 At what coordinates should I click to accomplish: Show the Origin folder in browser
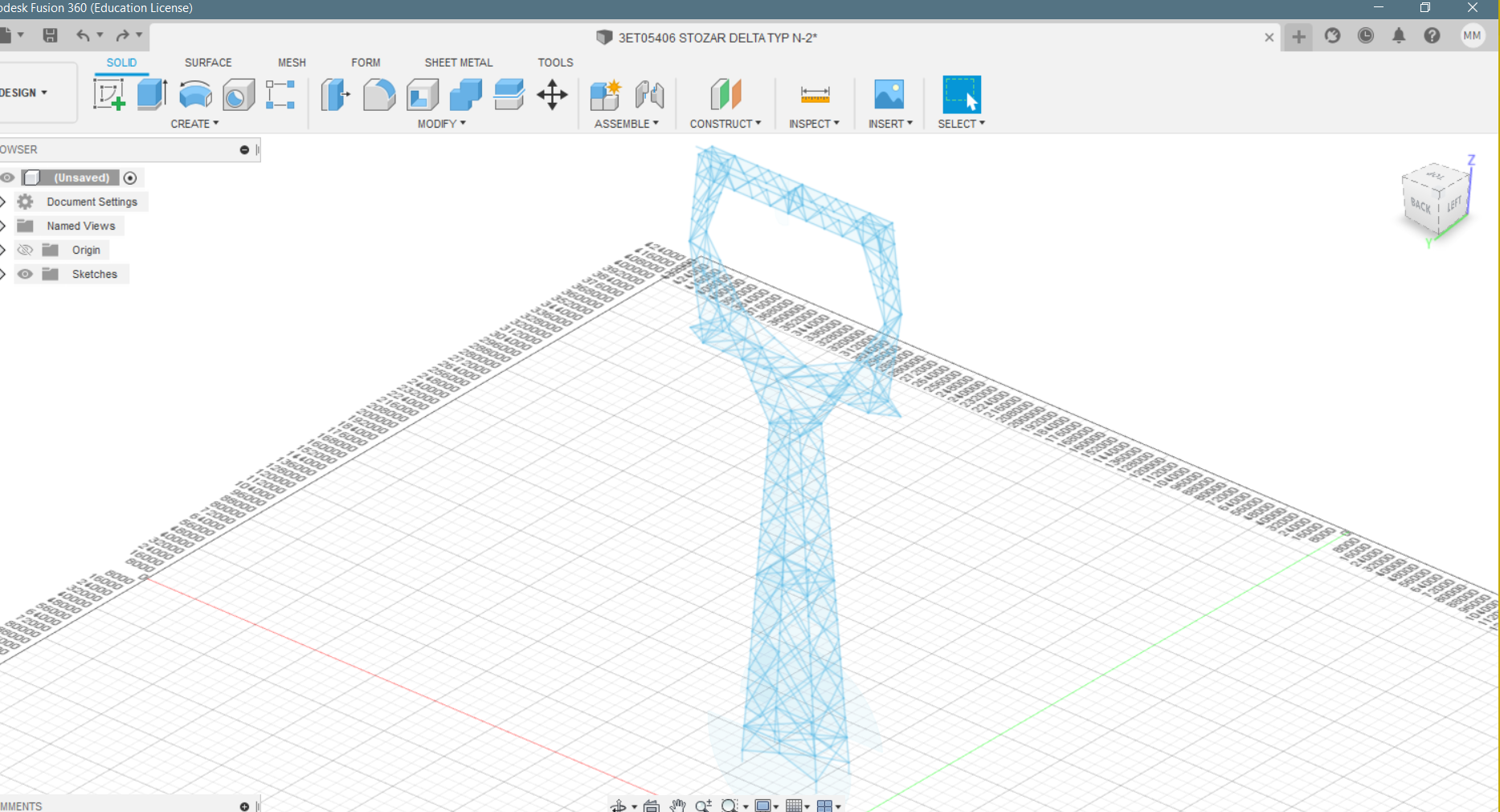coord(25,250)
